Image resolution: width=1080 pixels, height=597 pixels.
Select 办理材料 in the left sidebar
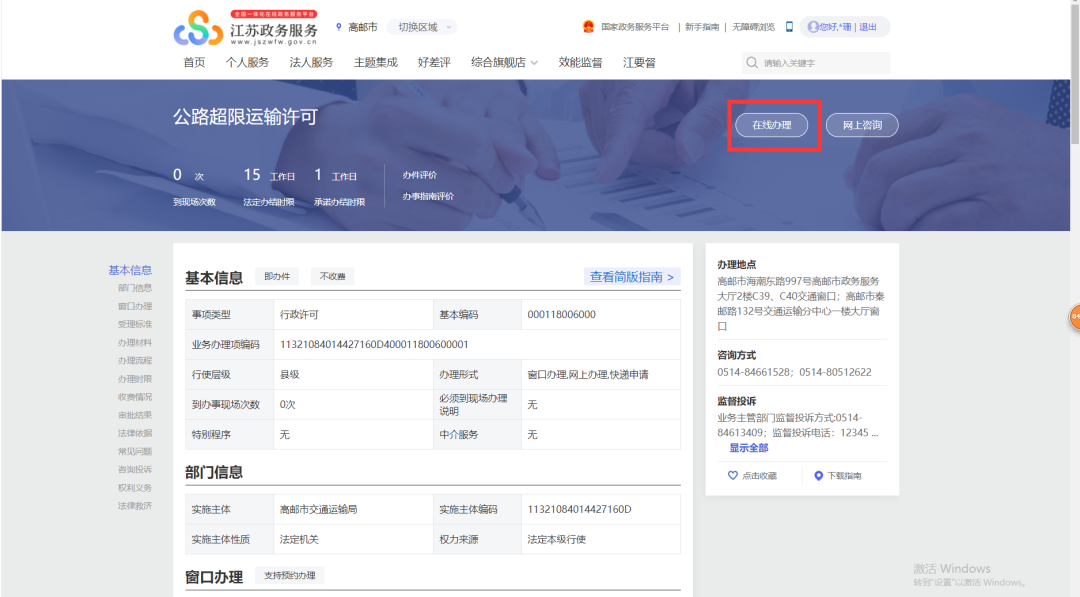click(x=132, y=341)
